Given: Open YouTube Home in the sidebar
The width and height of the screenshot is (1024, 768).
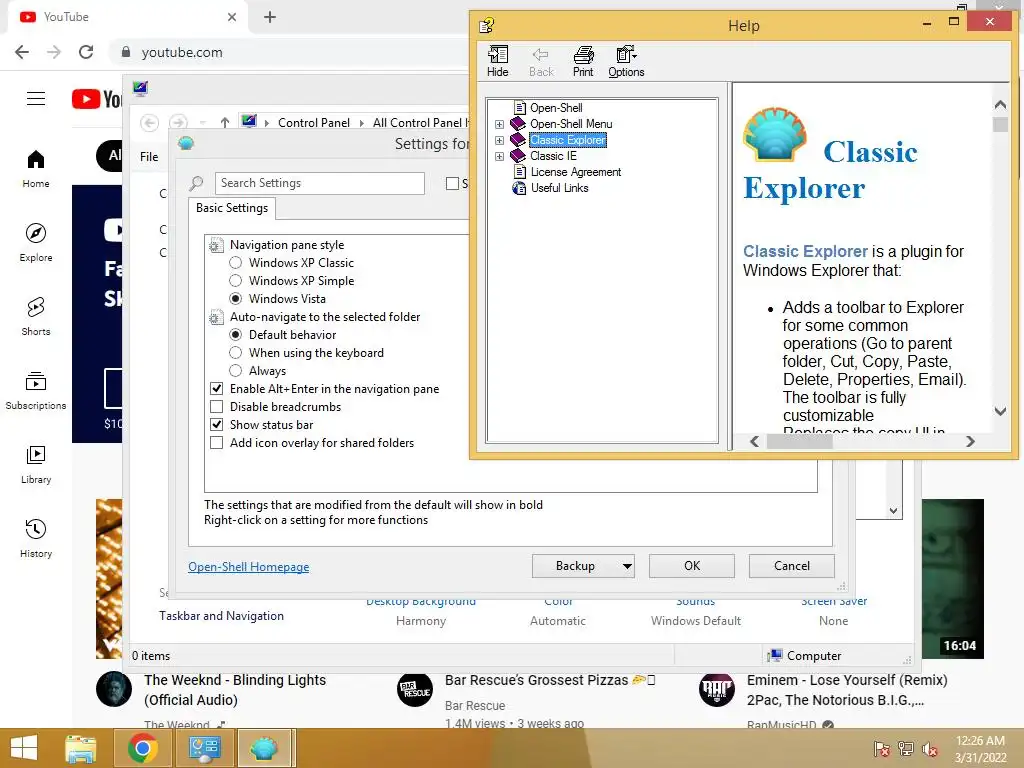Looking at the screenshot, I should point(36,168).
